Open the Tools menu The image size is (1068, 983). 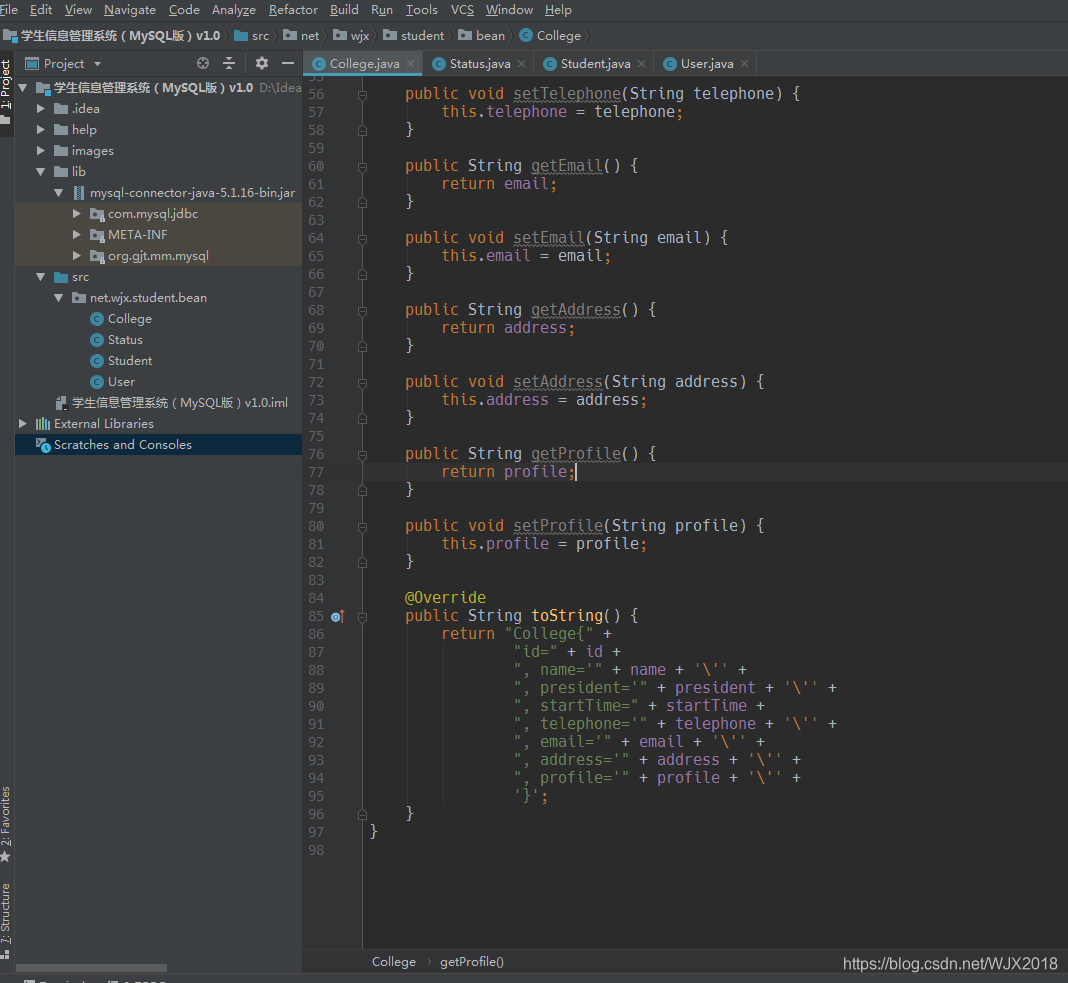click(x=422, y=10)
